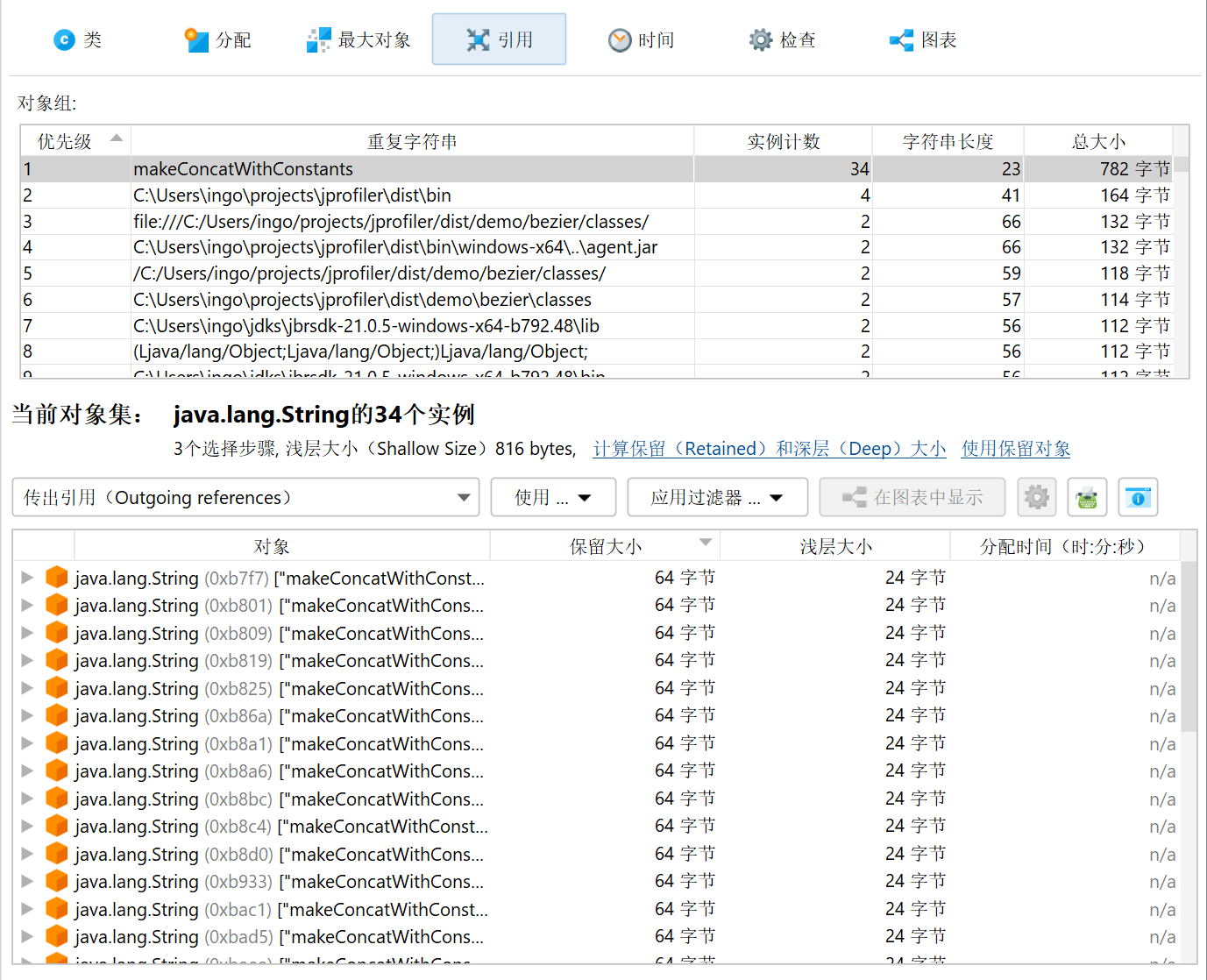This screenshot has width=1207, height=980.
Task: Open the 检查 (Inspections) view
Action: click(782, 40)
